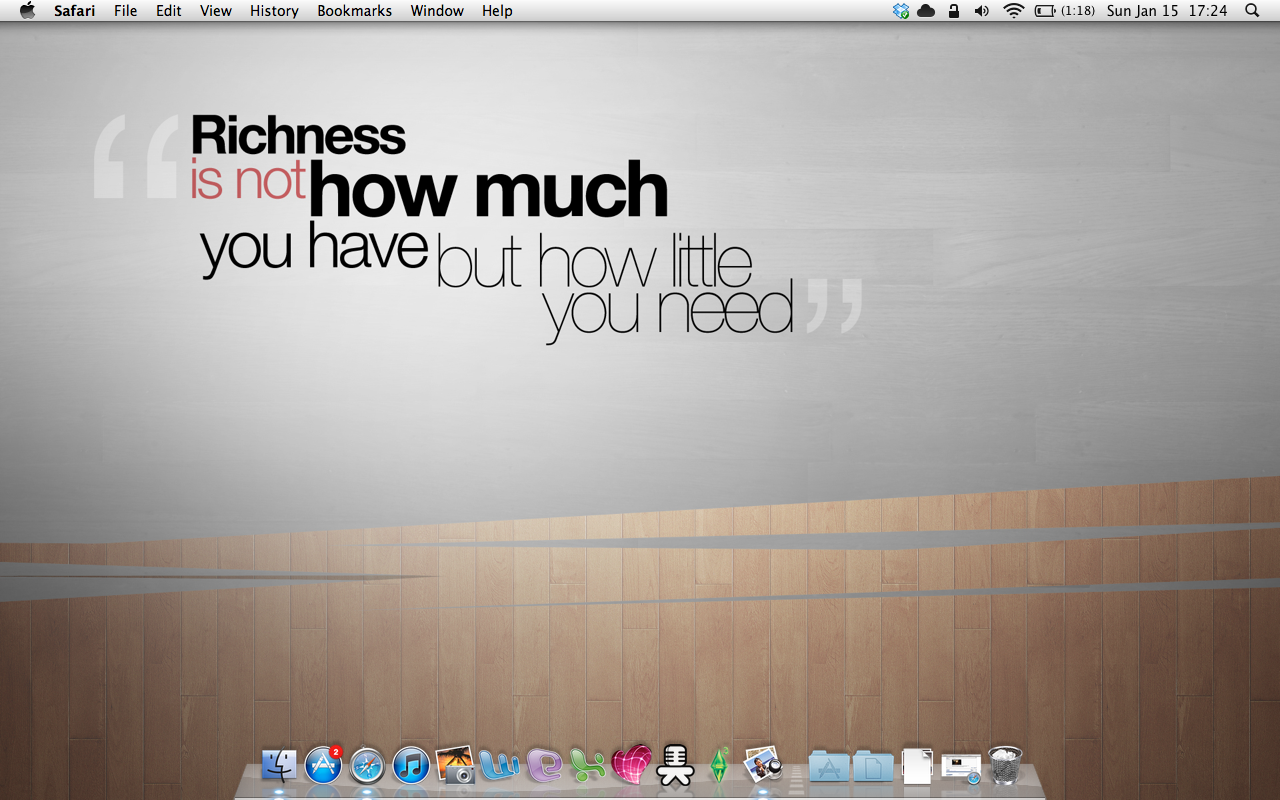1280x800 pixels.
Task: Open the minimized Safari window thumbnail
Action: pyautogui.click(x=961, y=768)
